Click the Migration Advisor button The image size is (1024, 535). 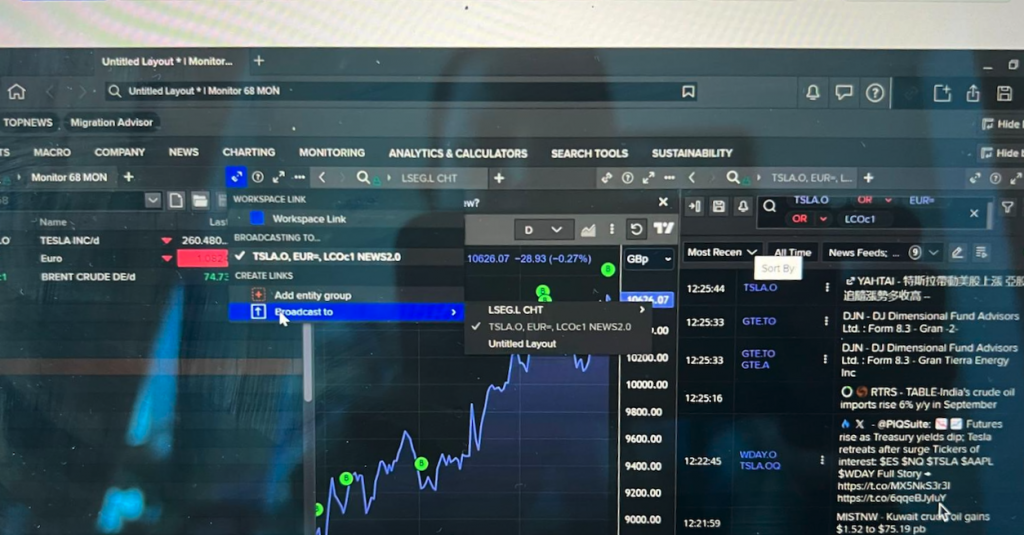[x=111, y=123]
